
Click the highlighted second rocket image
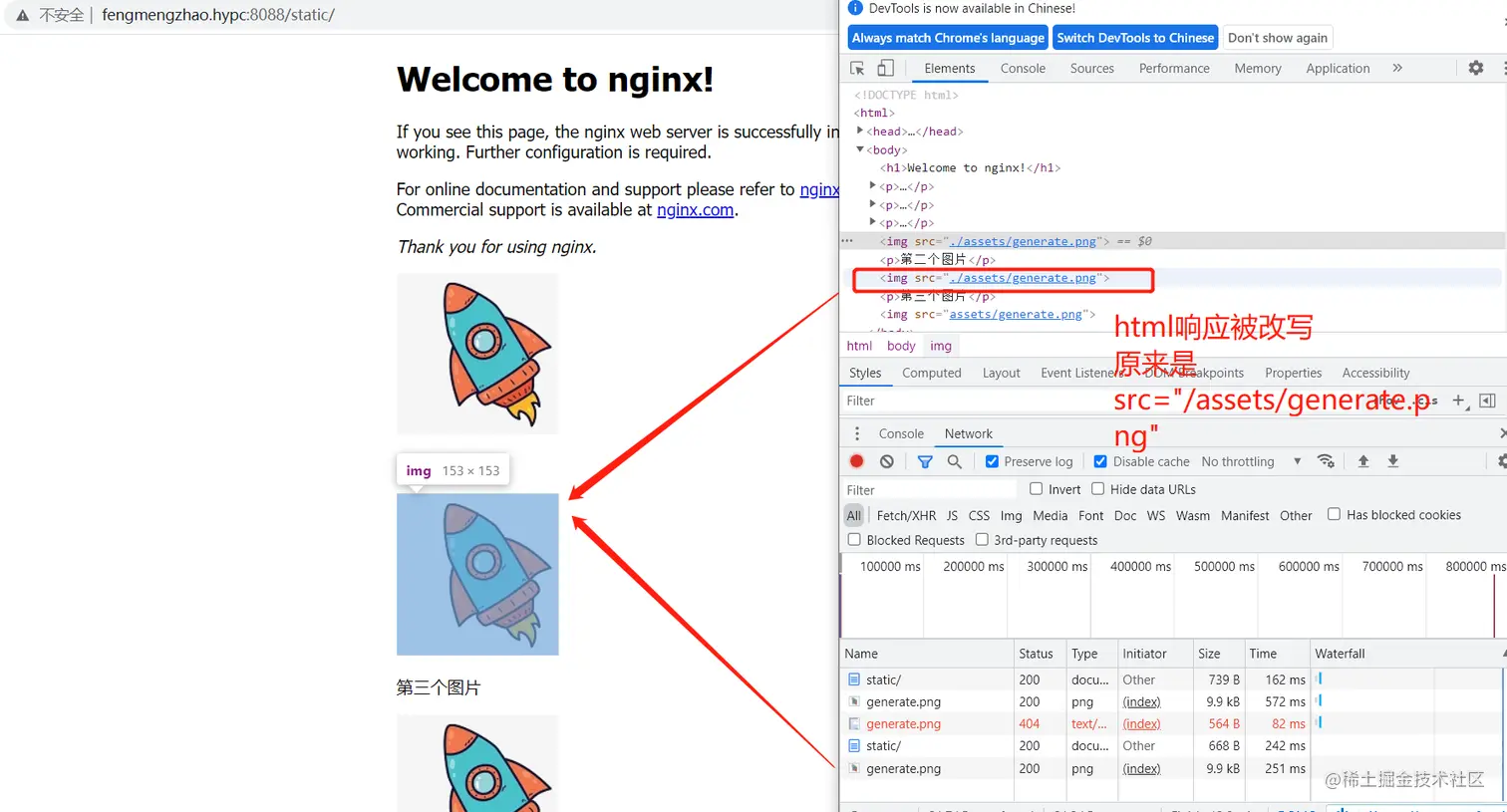click(x=477, y=574)
